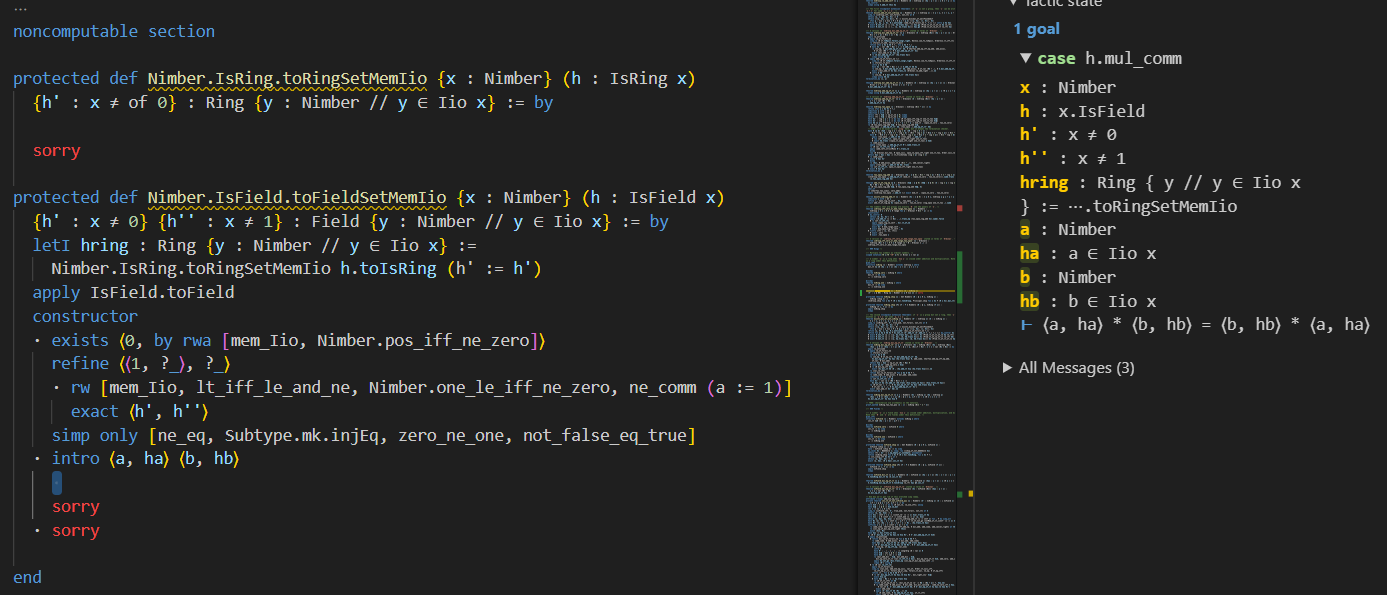Expand the All Messages (3) section
The image size is (1387, 595).
(1007, 368)
